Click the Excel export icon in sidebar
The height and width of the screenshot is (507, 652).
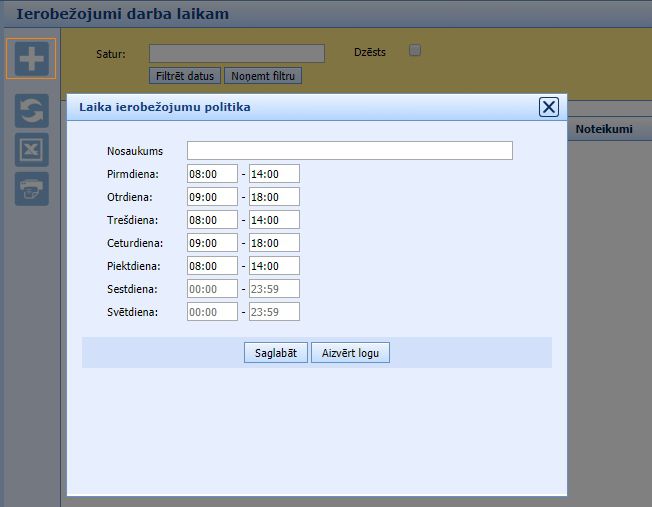click(x=31, y=150)
